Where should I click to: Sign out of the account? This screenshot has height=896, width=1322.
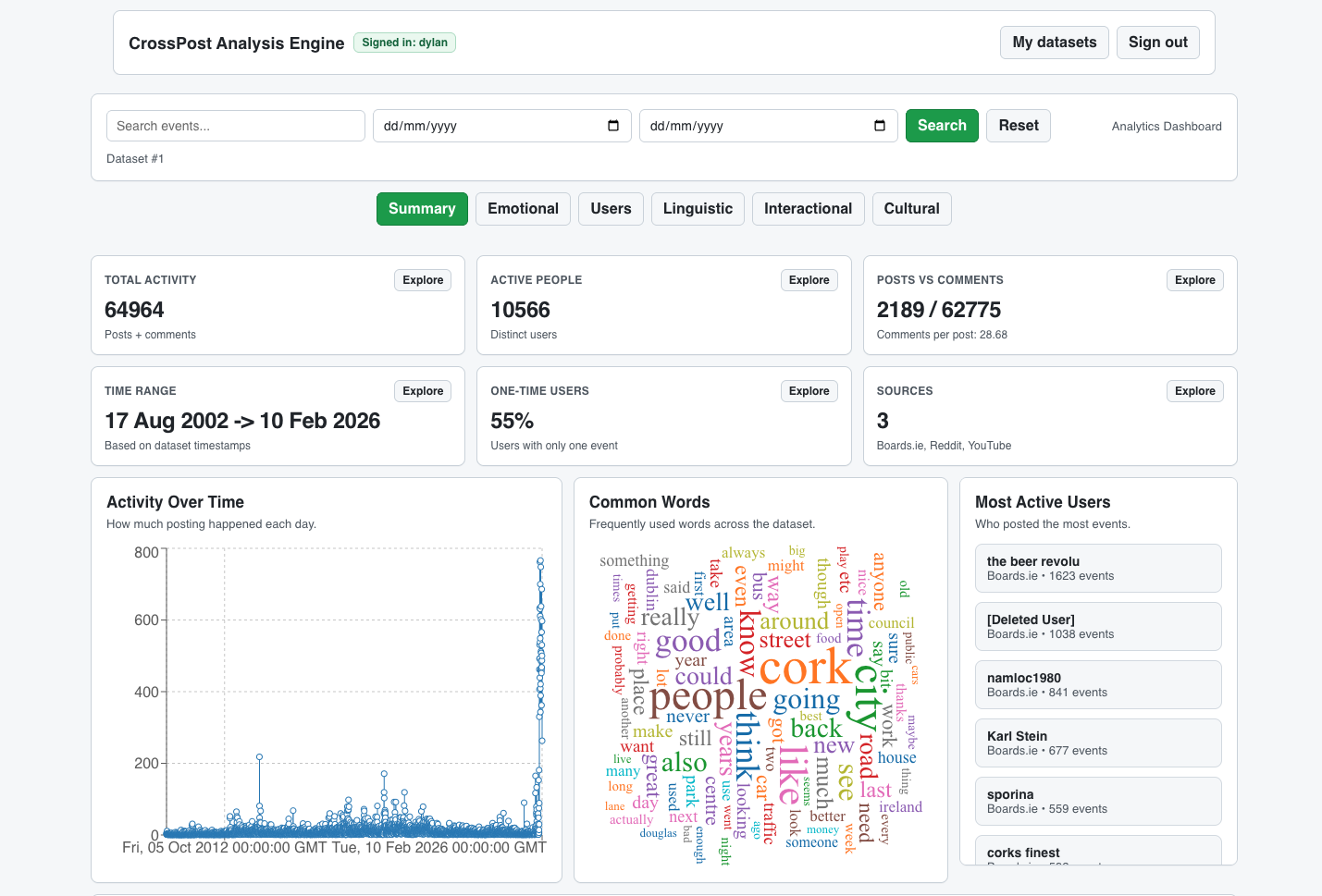click(1157, 43)
